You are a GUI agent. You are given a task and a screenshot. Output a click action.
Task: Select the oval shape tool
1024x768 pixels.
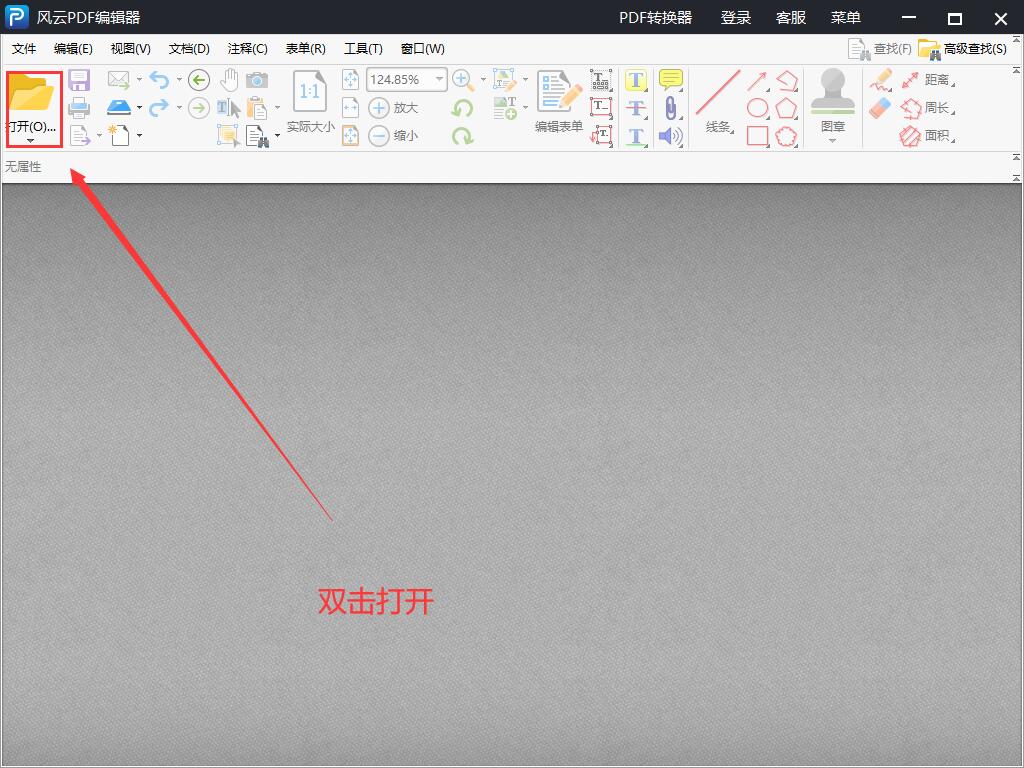tap(758, 108)
